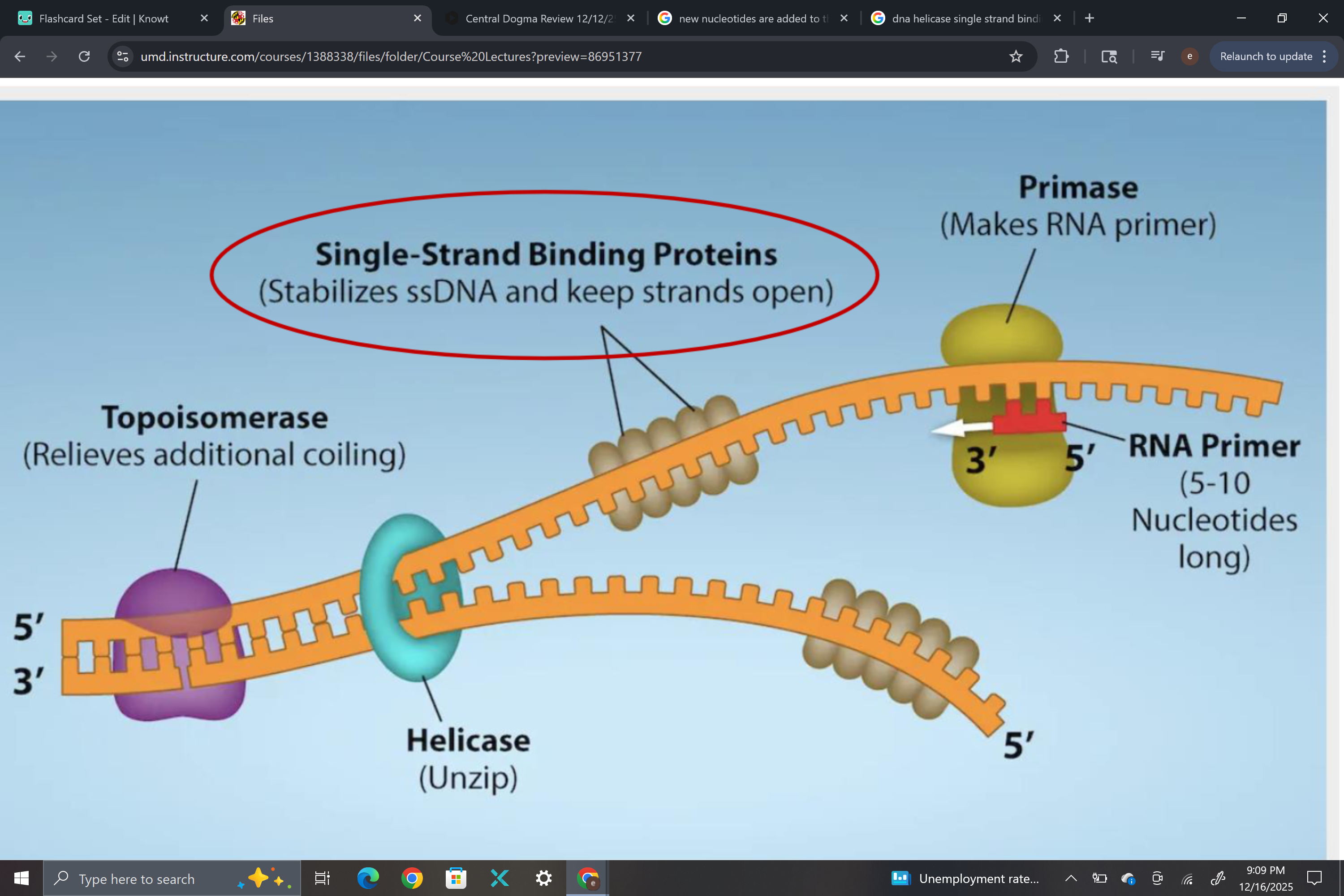This screenshot has height=896, width=1344.
Task: Open the tab media controls icon
Action: pyautogui.click(x=1157, y=56)
